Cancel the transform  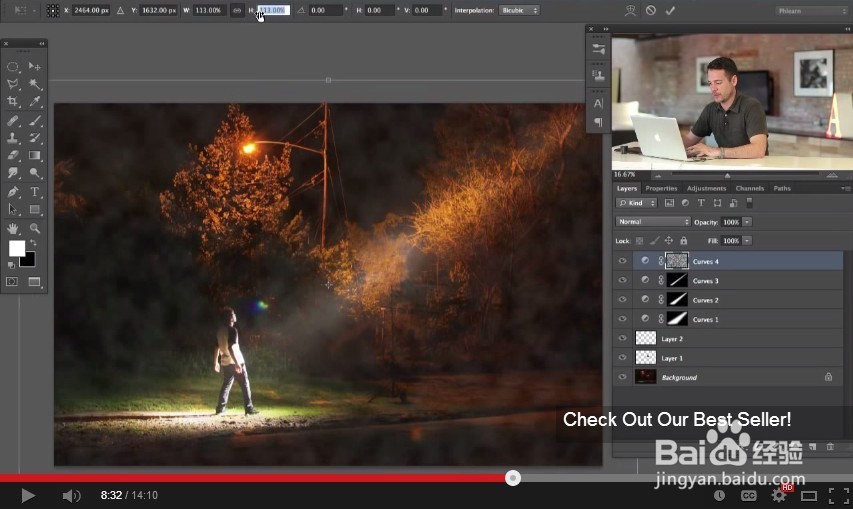point(651,10)
